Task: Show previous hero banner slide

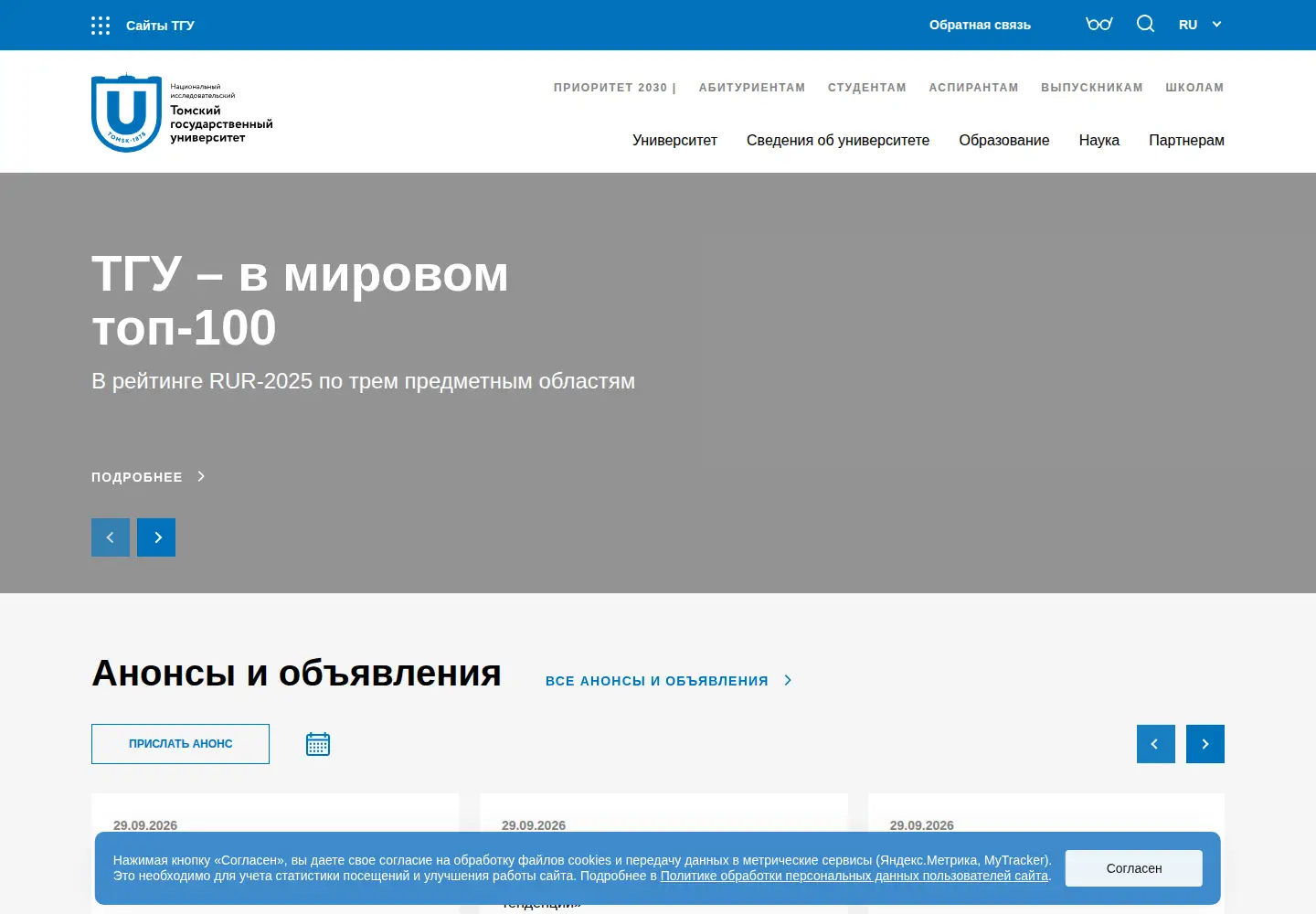Action: click(x=111, y=537)
